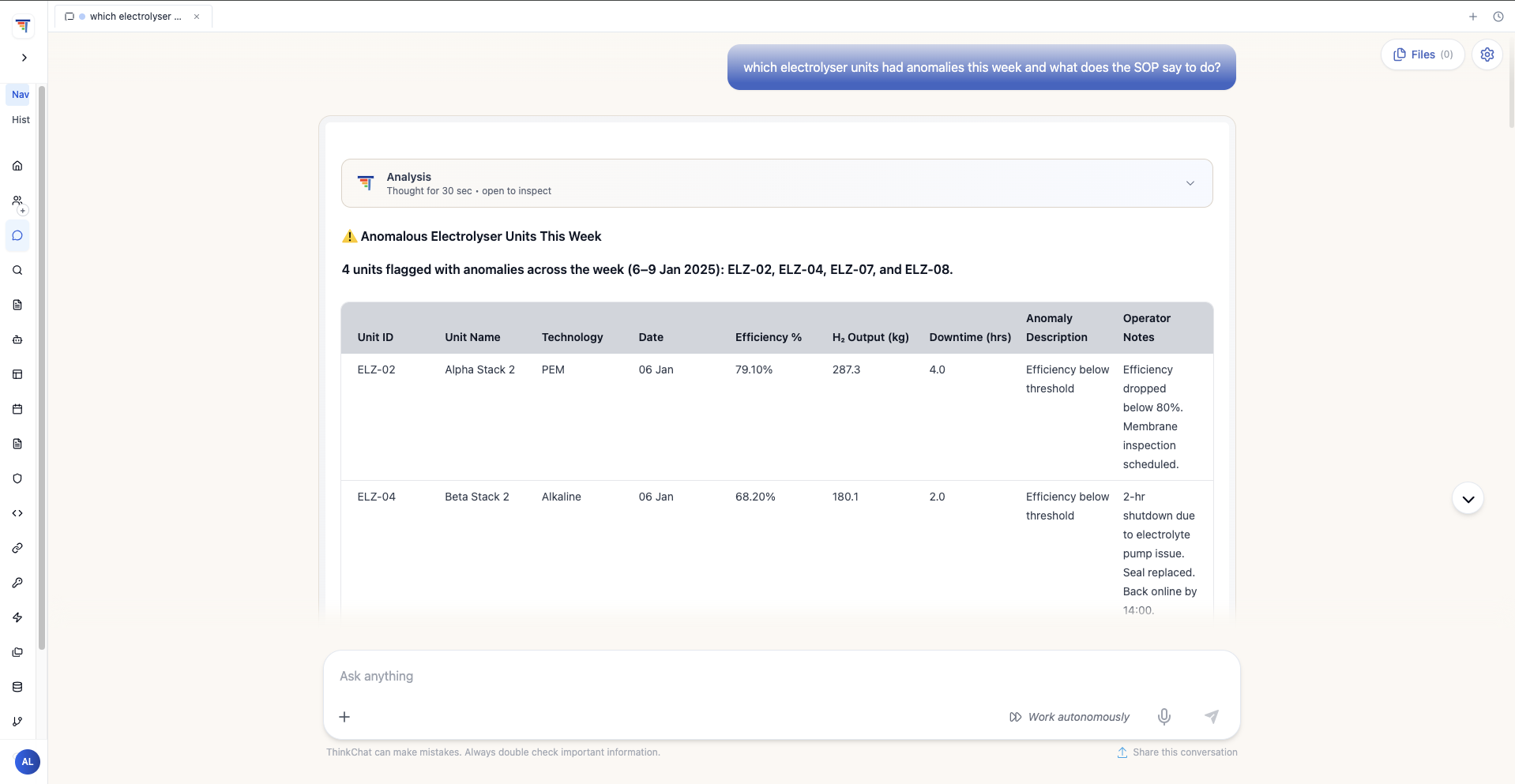The height and width of the screenshot is (784, 1515).
Task: Click the ThinkChat logo icon
Action: tap(24, 26)
